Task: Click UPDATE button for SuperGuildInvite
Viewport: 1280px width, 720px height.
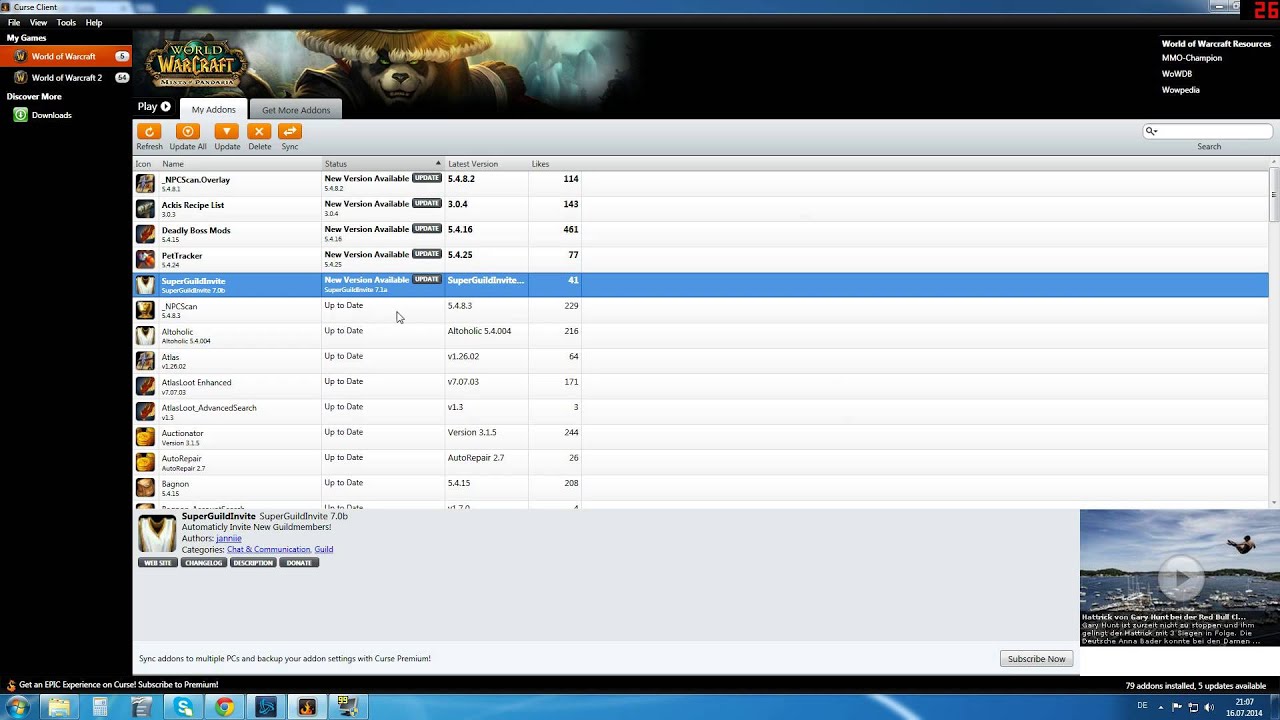Action: [427, 280]
